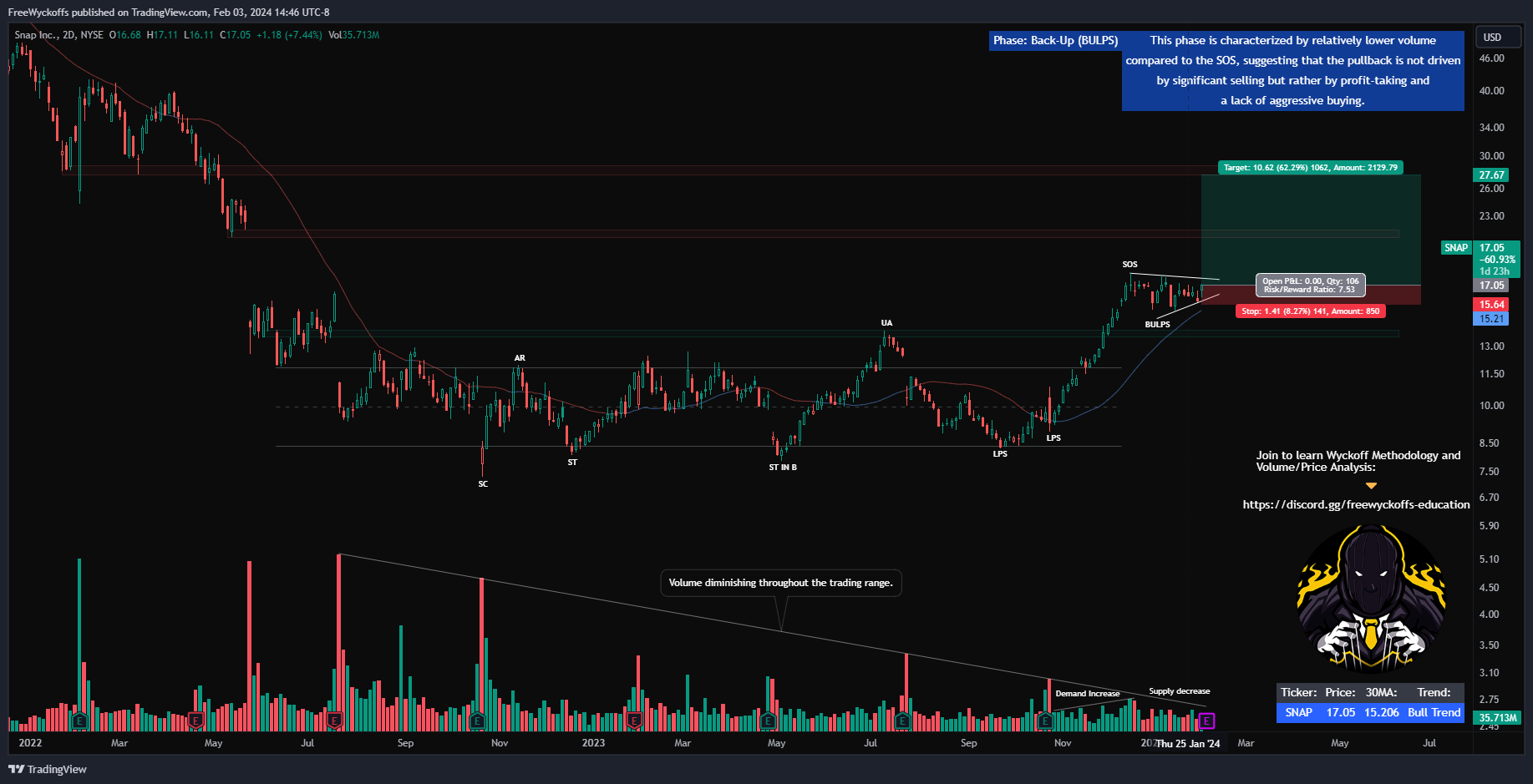
Task: Click the red earnings marker after 2023 label
Action: click(x=633, y=721)
